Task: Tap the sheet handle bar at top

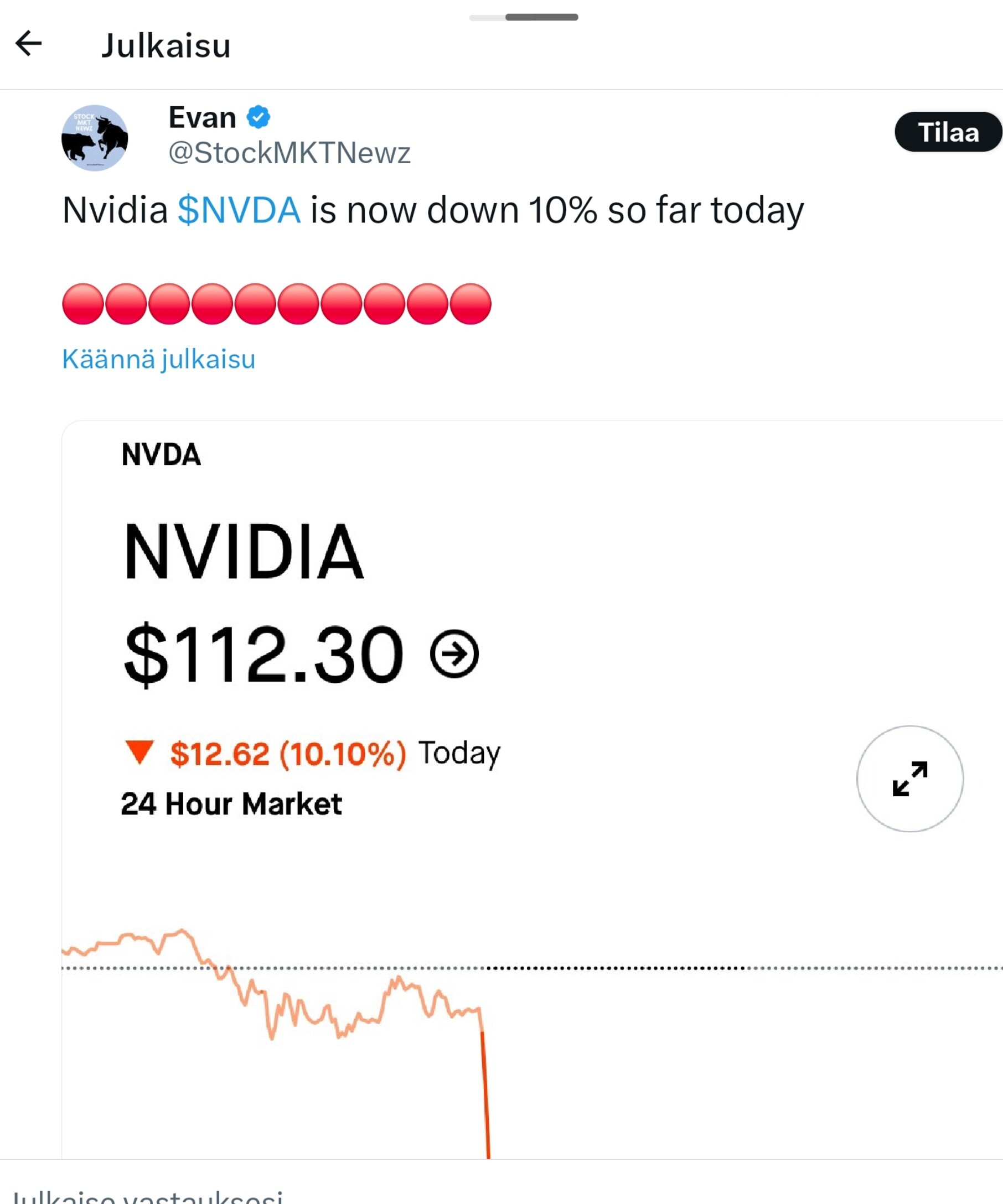Action: (x=524, y=17)
